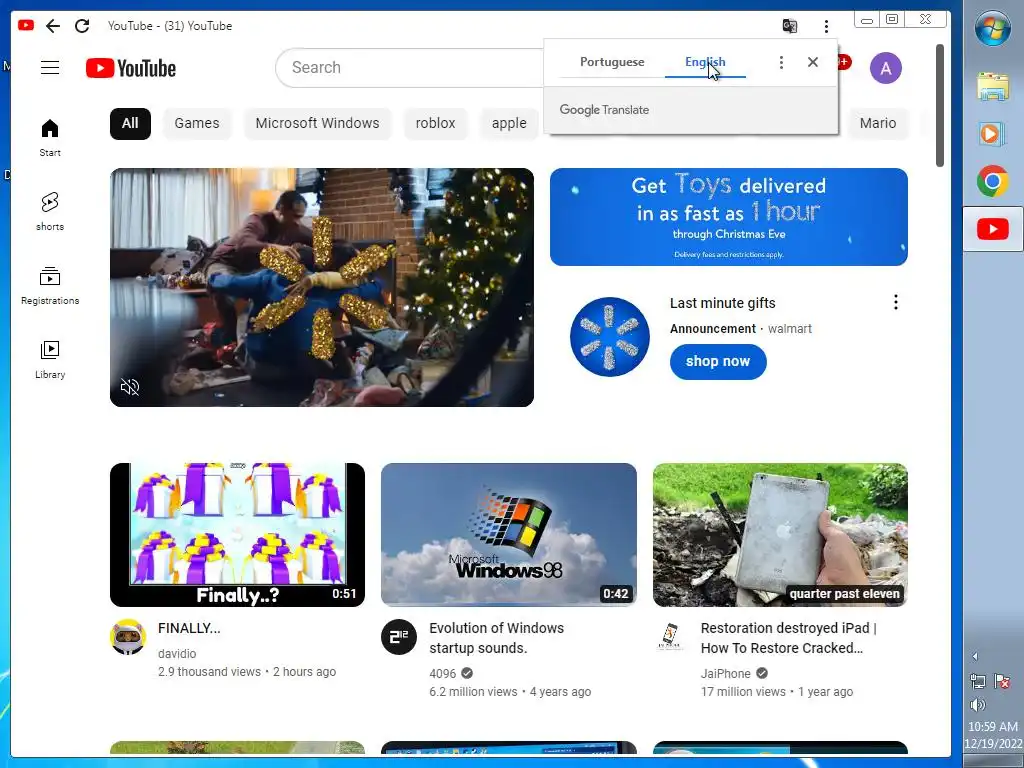Unmute the Walmart ad video
The width and height of the screenshot is (1024, 768).
130,387
